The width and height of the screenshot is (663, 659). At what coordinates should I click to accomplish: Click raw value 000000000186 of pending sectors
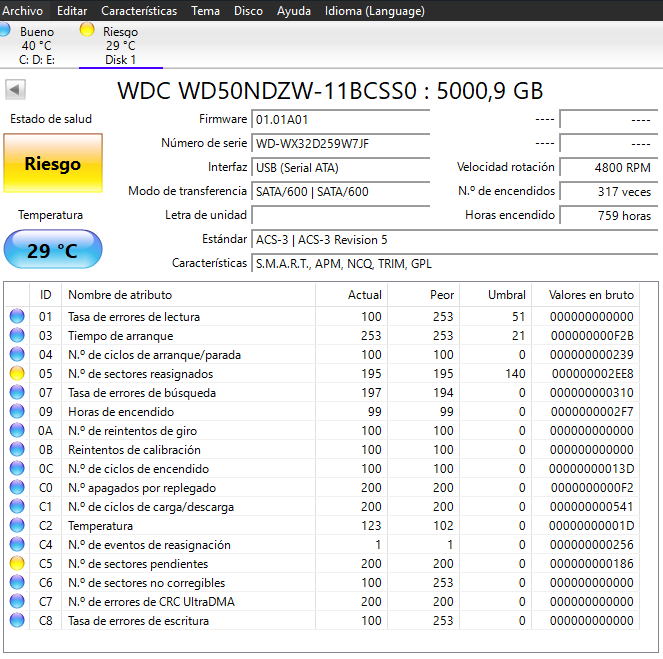592,563
